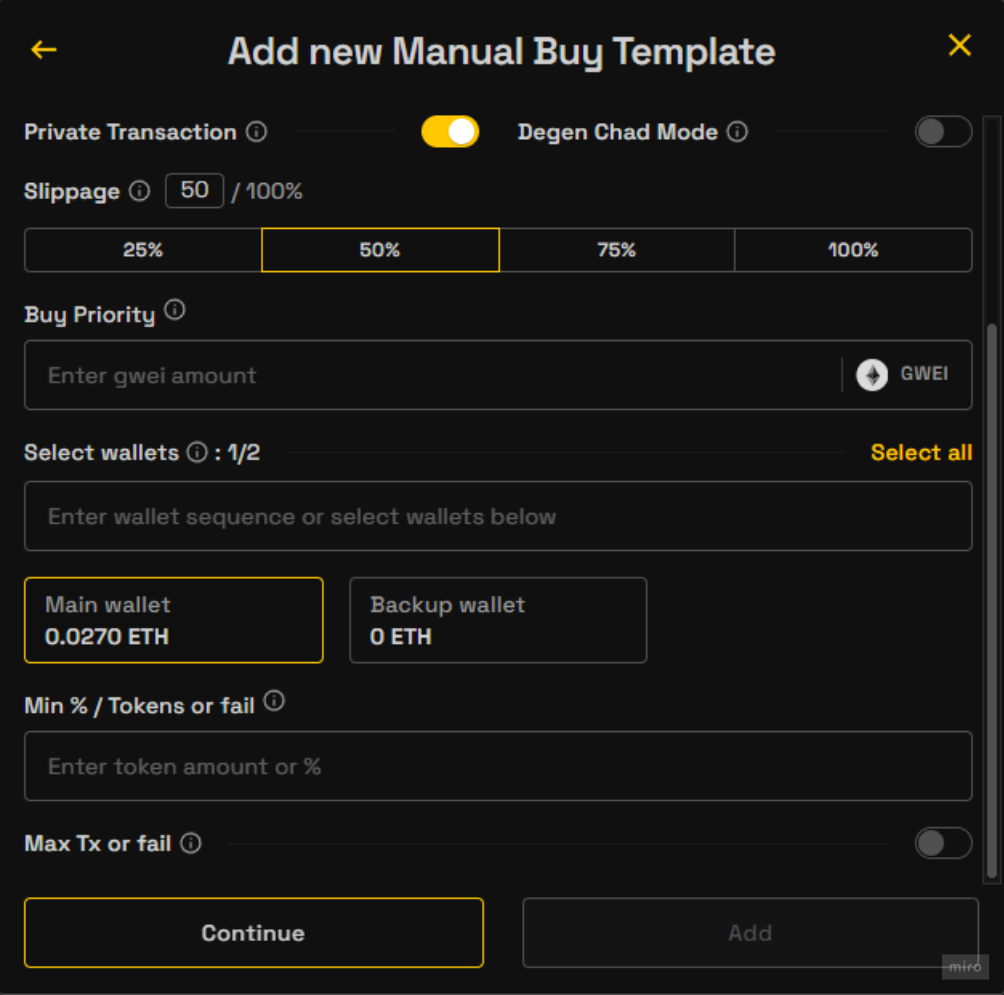
Task: Click the back arrow icon
Action: 43,49
